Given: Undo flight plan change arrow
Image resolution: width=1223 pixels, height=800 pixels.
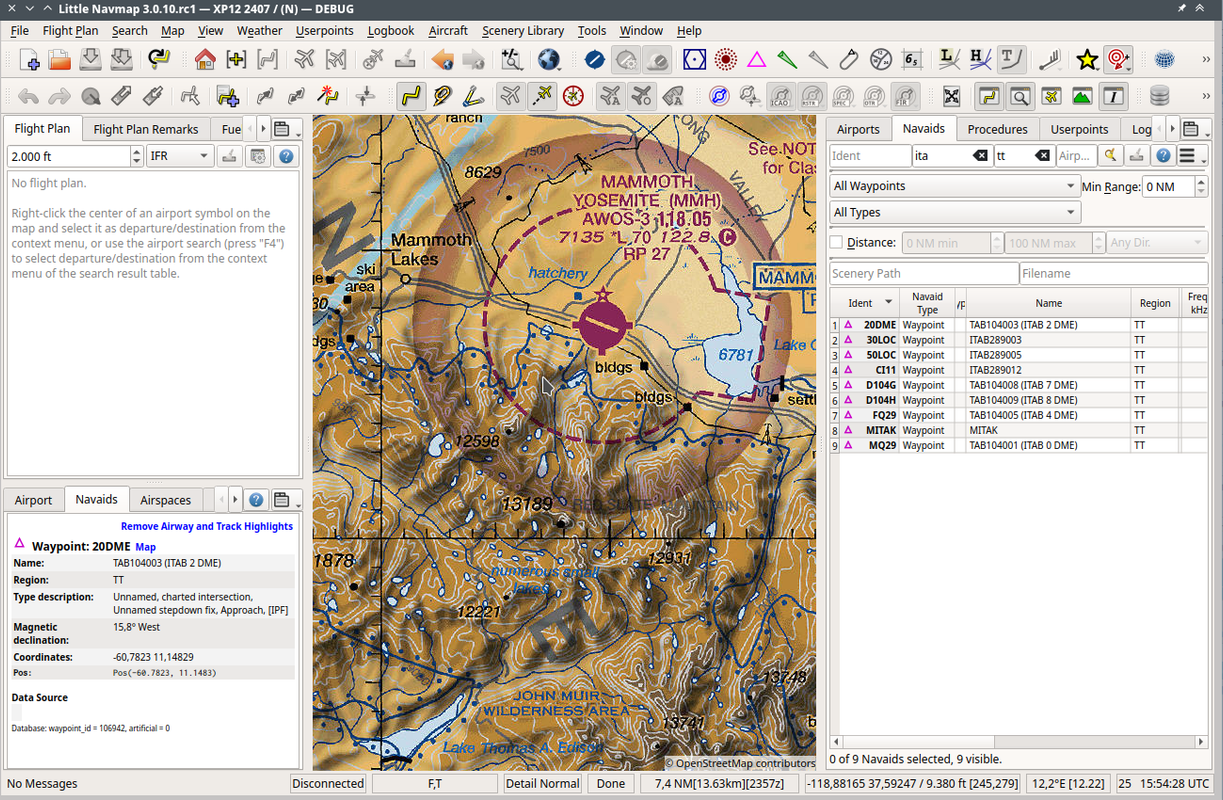Looking at the screenshot, I should tap(28, 96).
